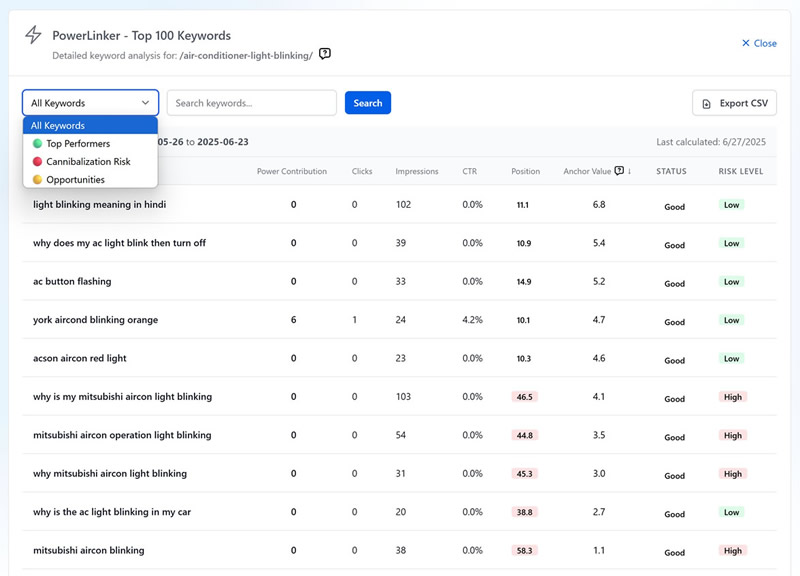
Task: Click the Search button
Action: (367, 103)
